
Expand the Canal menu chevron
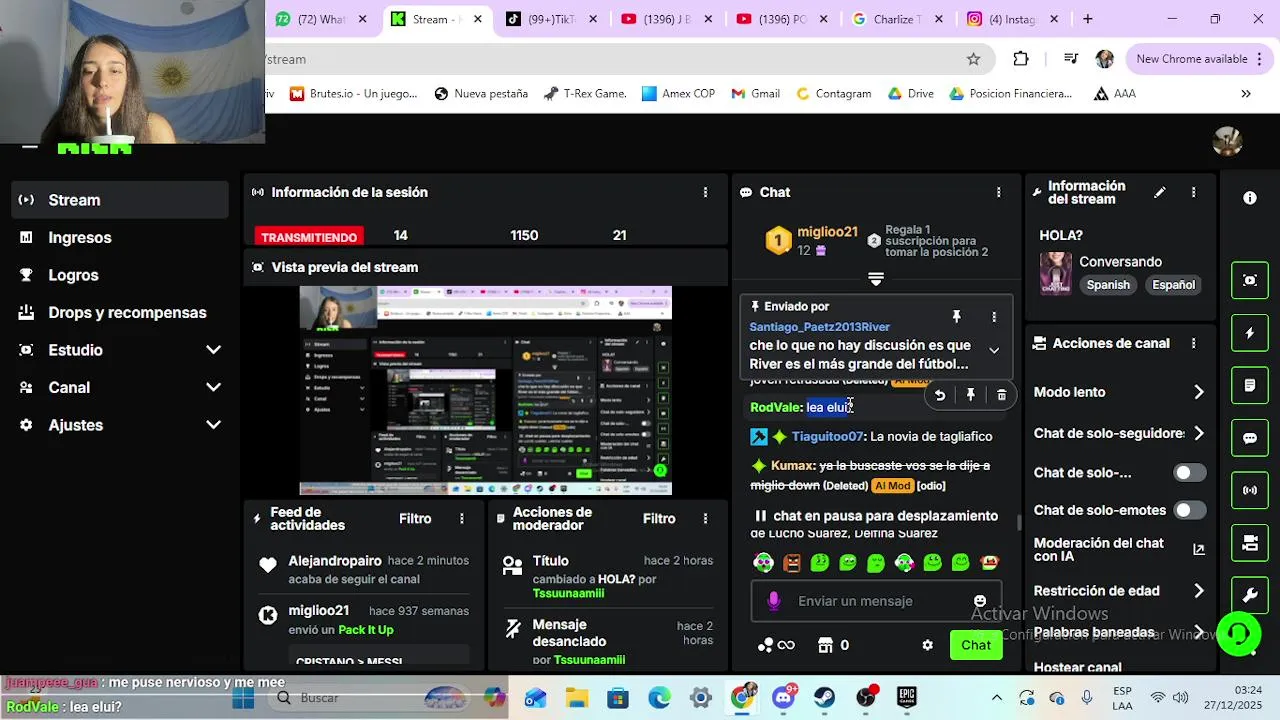click(213, 387)
